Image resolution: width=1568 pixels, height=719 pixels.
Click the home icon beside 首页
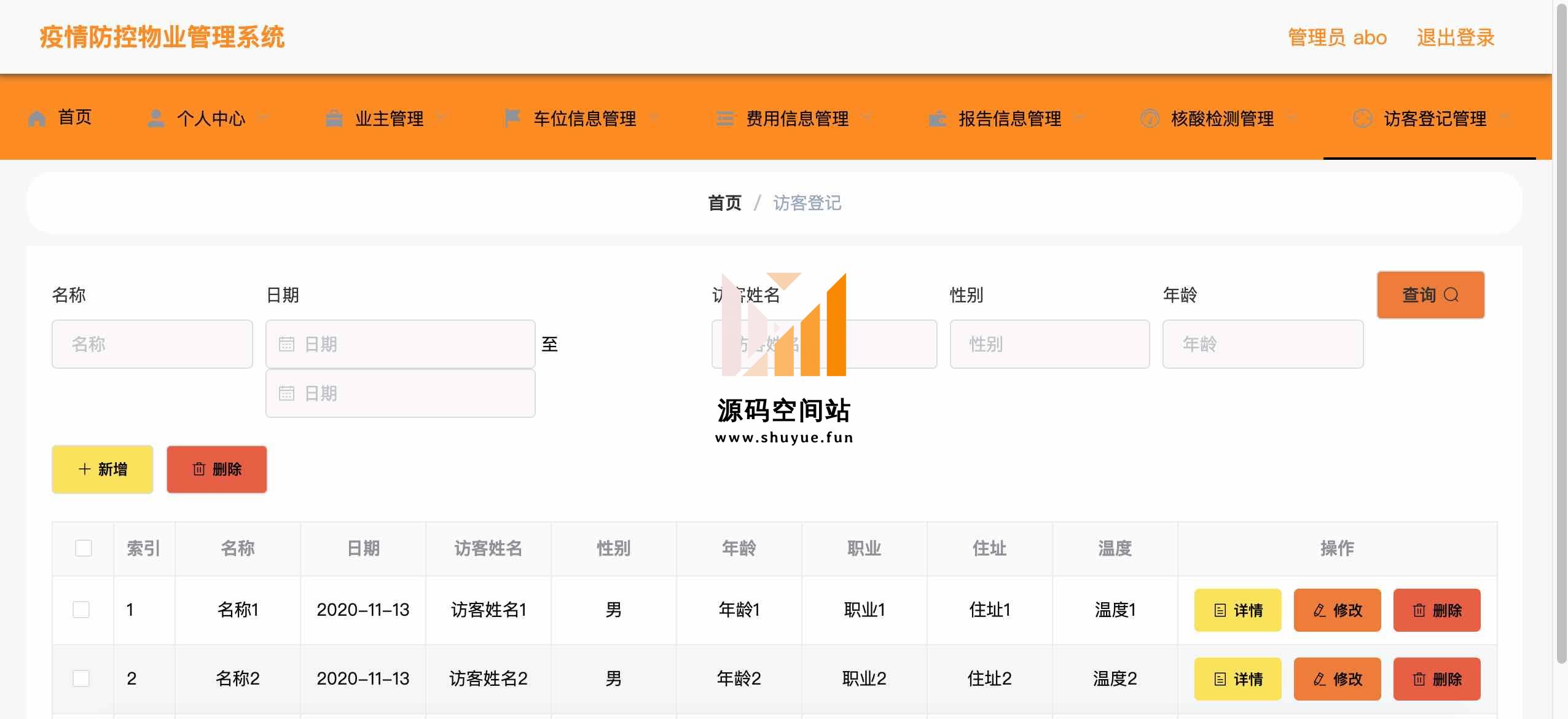(37, 118)
